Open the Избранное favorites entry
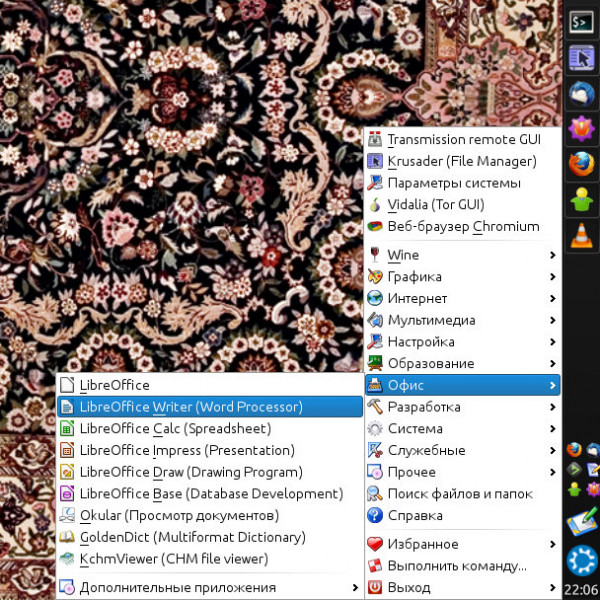 click(462, 544)
